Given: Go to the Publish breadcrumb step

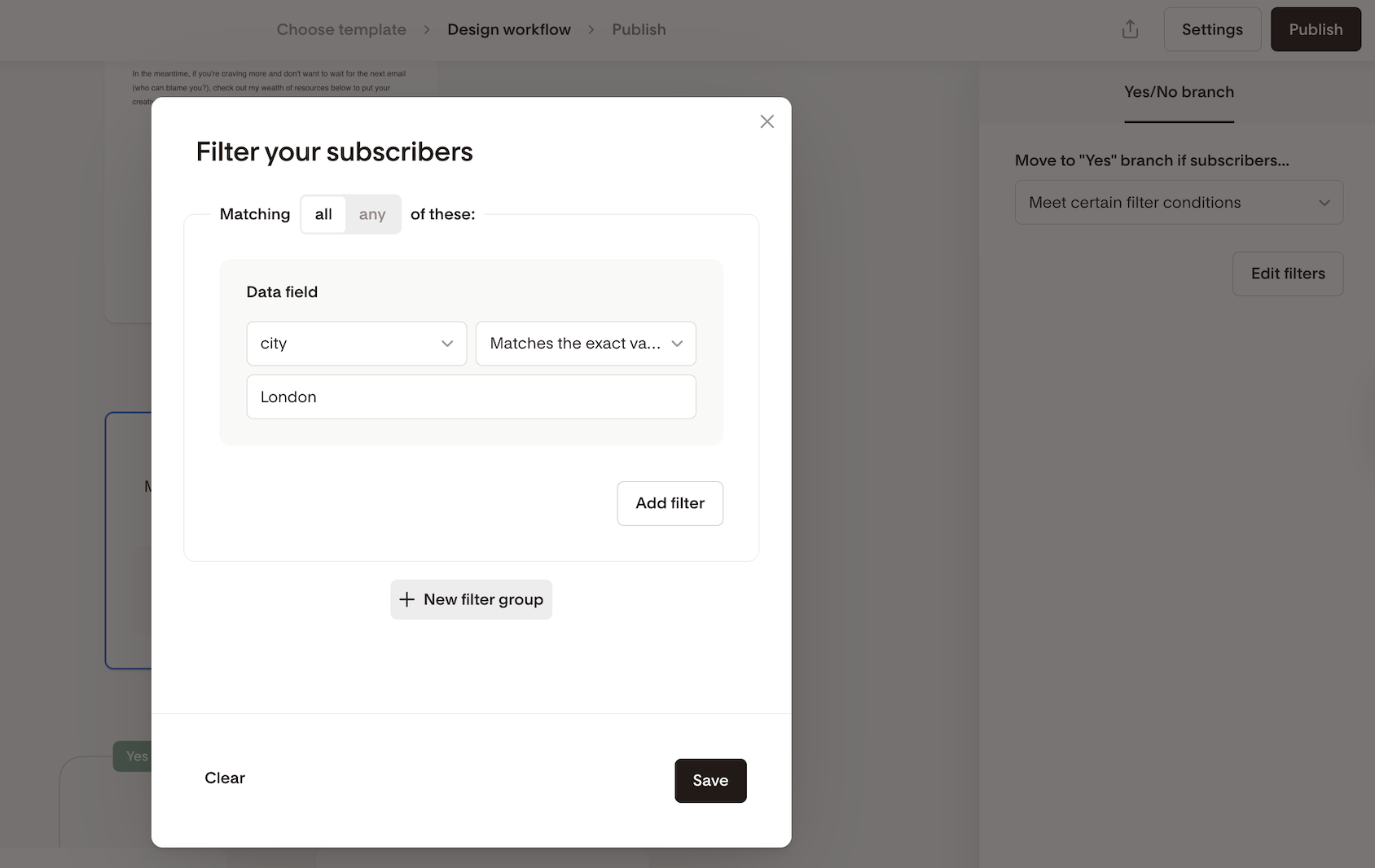Looking at the screenshot, I should (639, 29).
